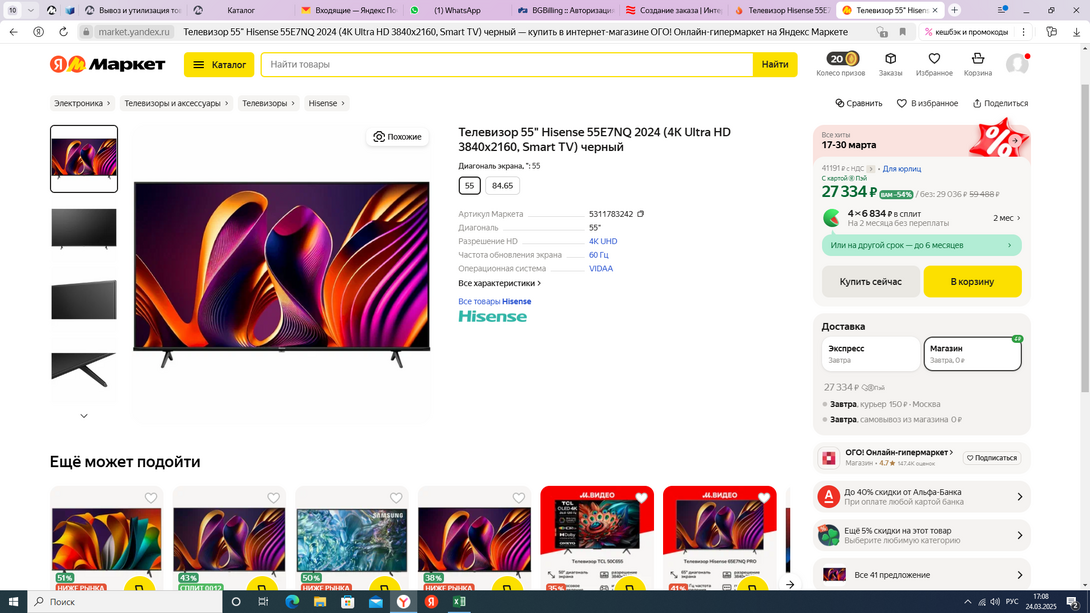Favorite the М.Видео TCL card heart
The width and height of the screenshot is (1090, 613).
[x=642, y=498]
